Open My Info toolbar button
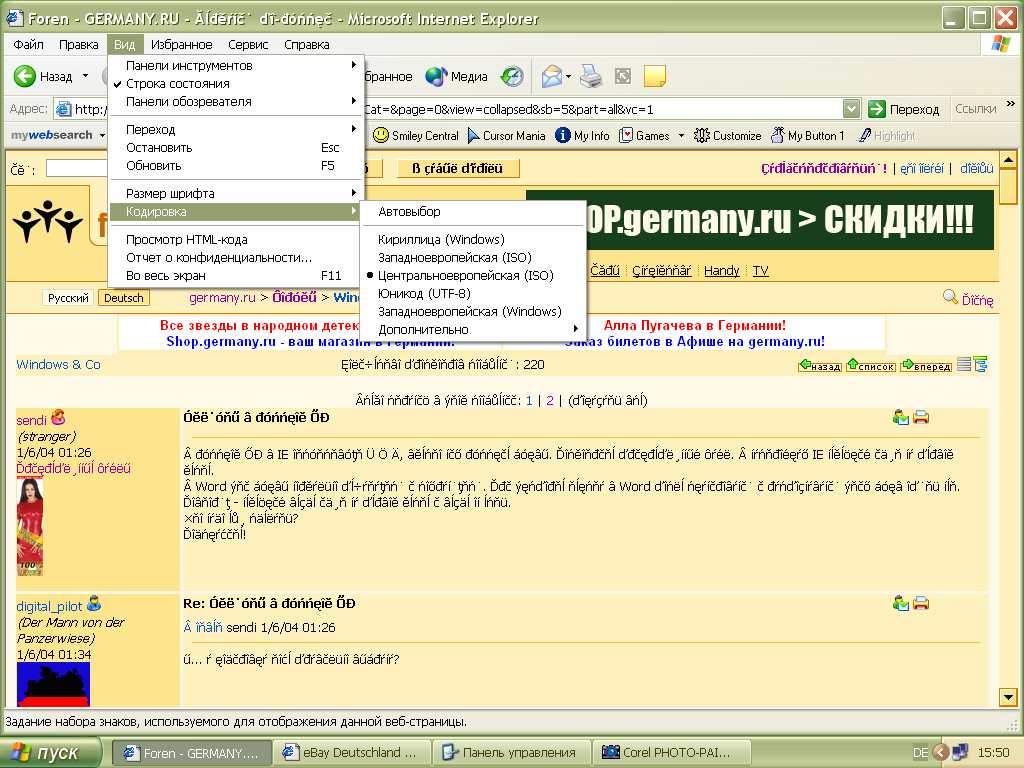This screenshot has height=768, width=1024. pyautogui.click(x=582, y=135)
